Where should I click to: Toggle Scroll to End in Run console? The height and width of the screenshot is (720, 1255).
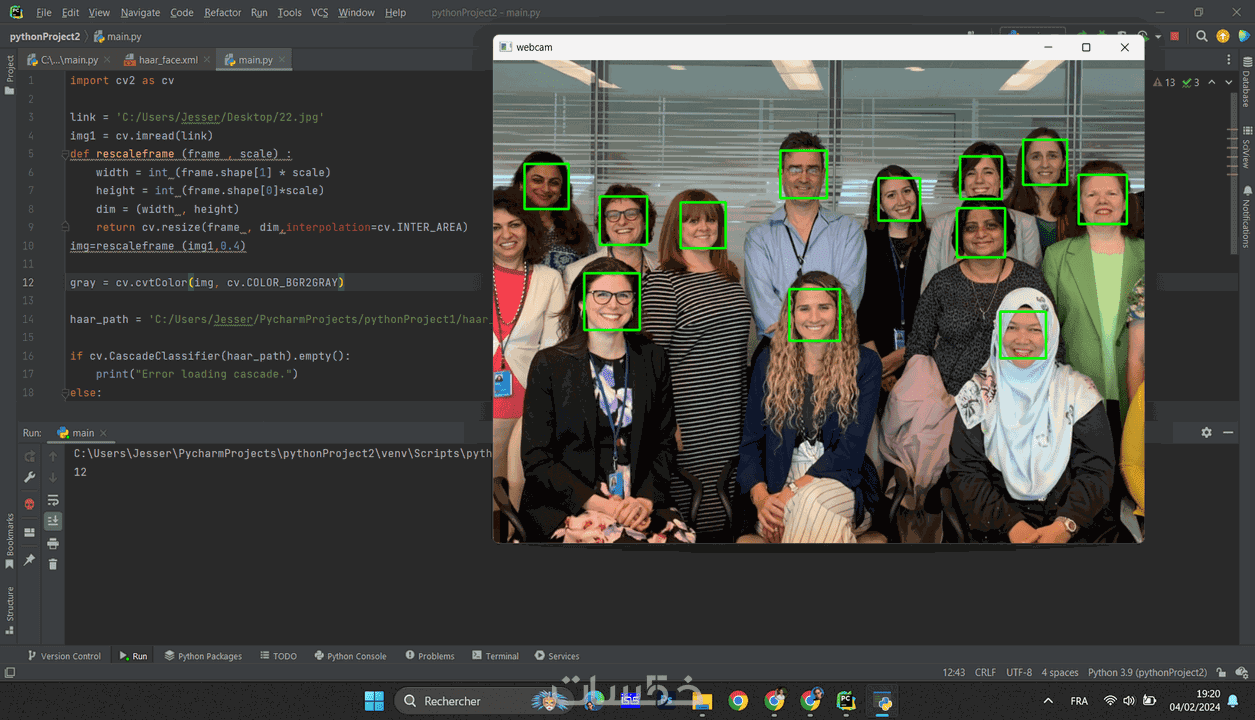[53, 521]
